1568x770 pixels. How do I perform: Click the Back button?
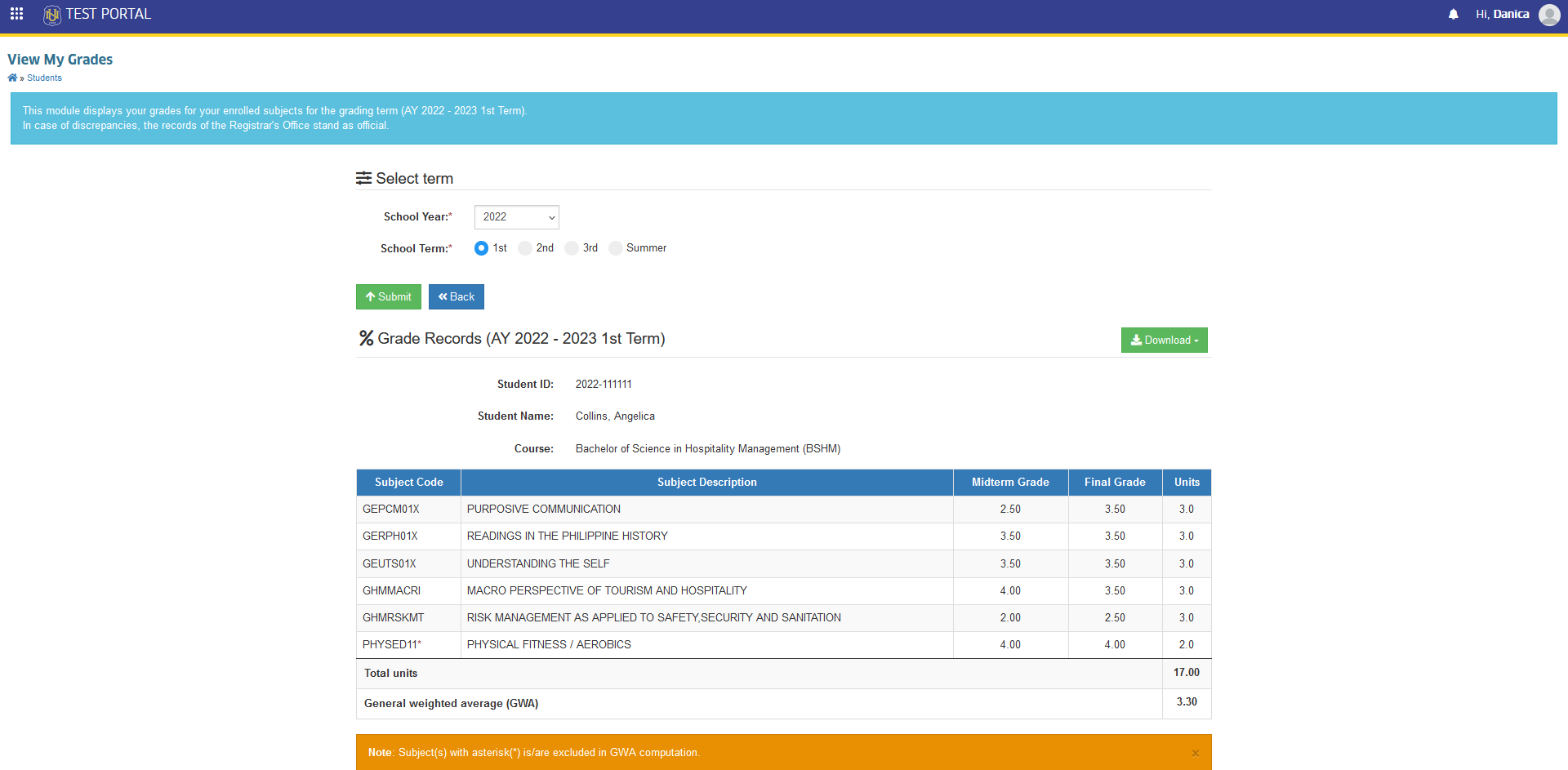457,297
